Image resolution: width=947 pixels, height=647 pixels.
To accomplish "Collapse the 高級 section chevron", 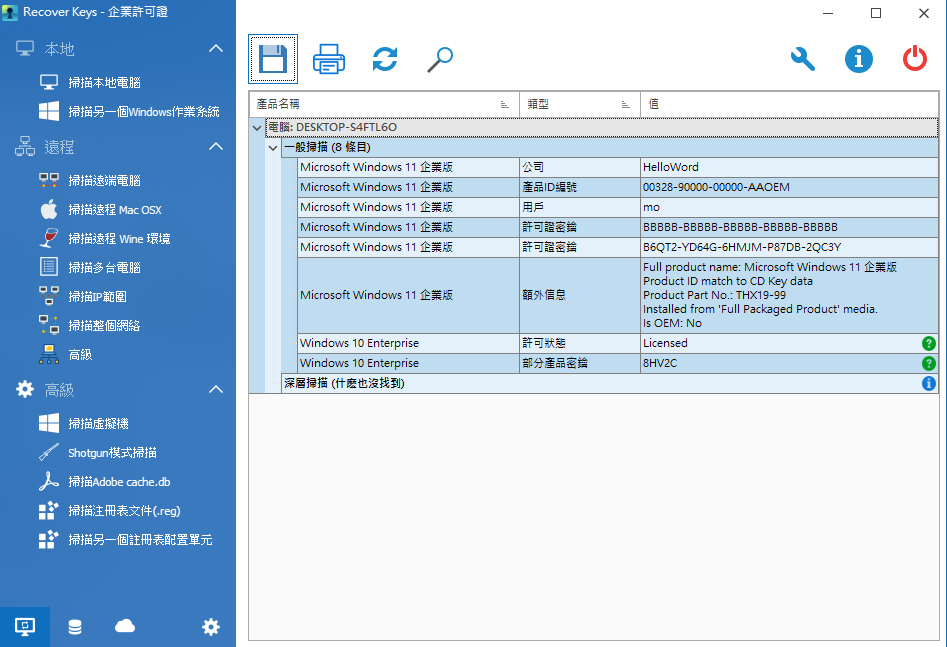I will pos(216,389).
